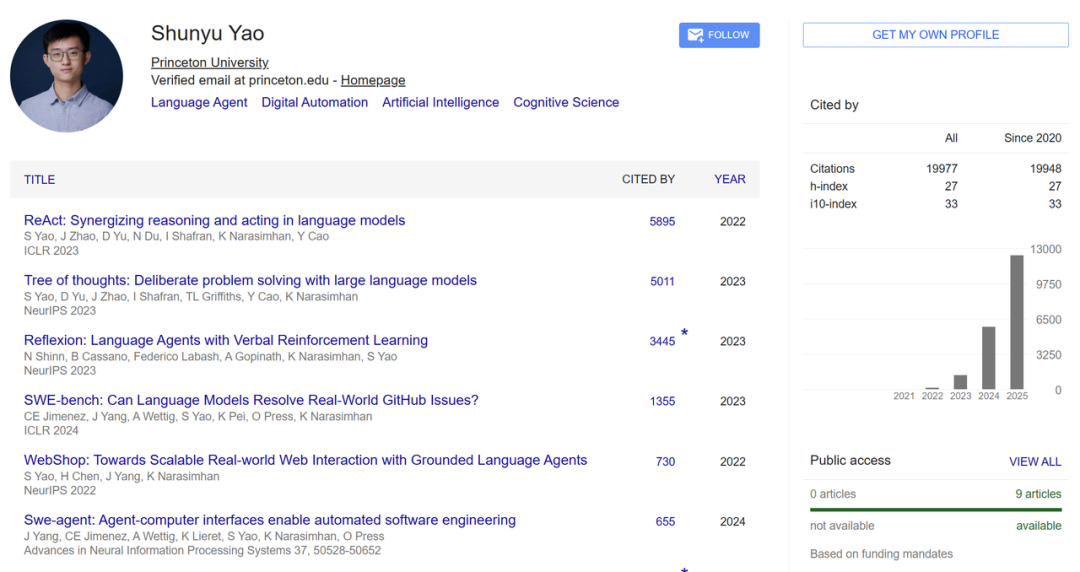Click Get My Own Profile button
Viewport: 1080px width, 572px height.
point(935,35)
